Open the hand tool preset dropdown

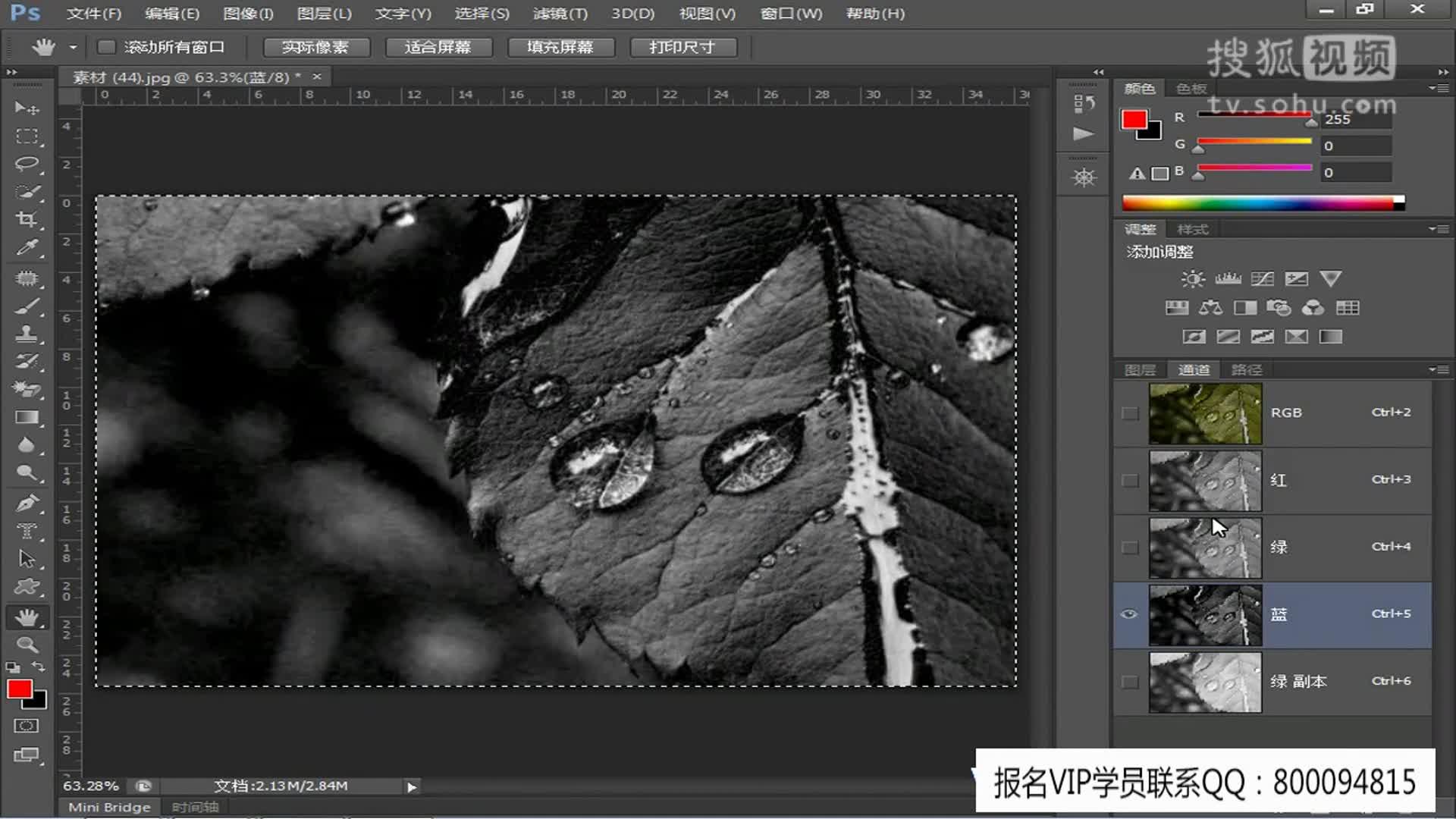(x=73, y=47)
